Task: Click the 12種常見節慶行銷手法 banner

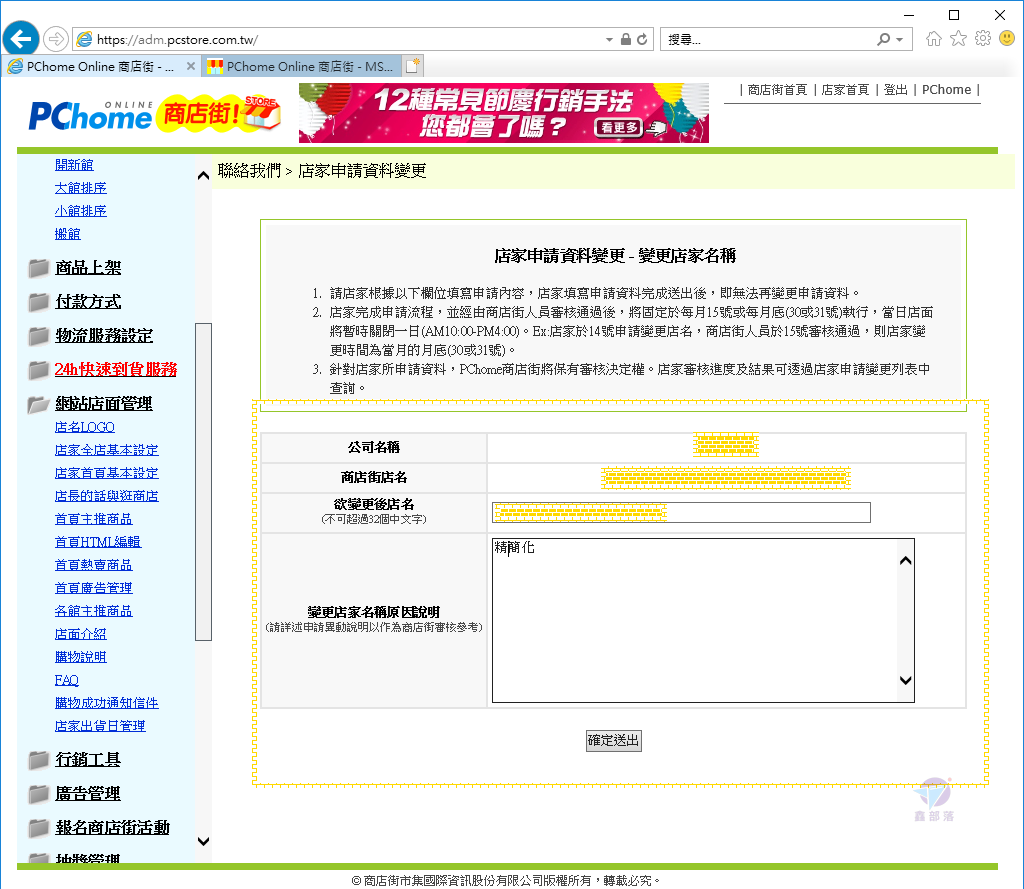Action: coord(504,113)
